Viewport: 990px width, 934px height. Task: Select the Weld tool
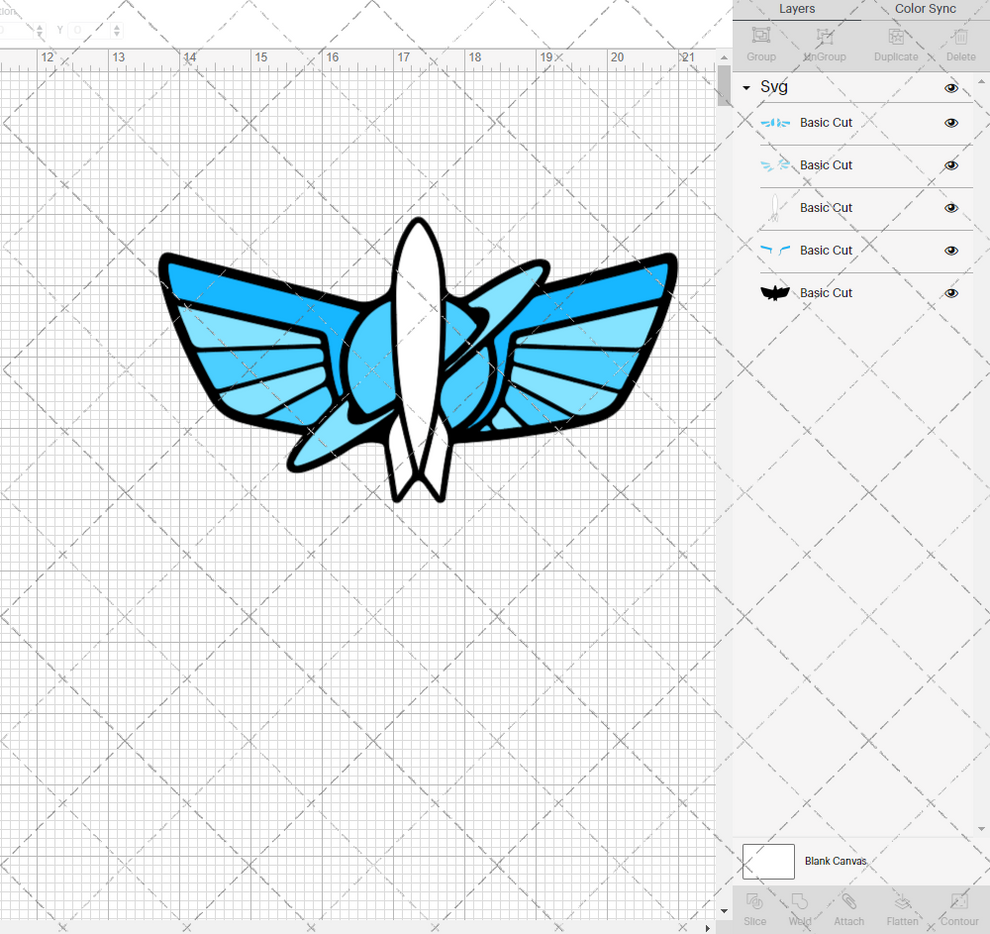(800, 908)
